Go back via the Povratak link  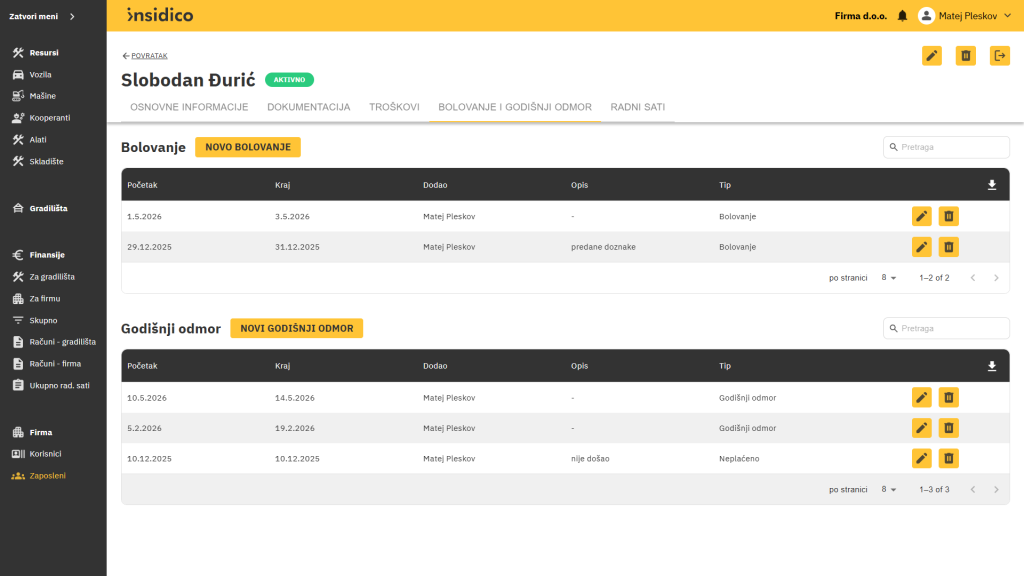pyautogui.click(x=145, y=56)
